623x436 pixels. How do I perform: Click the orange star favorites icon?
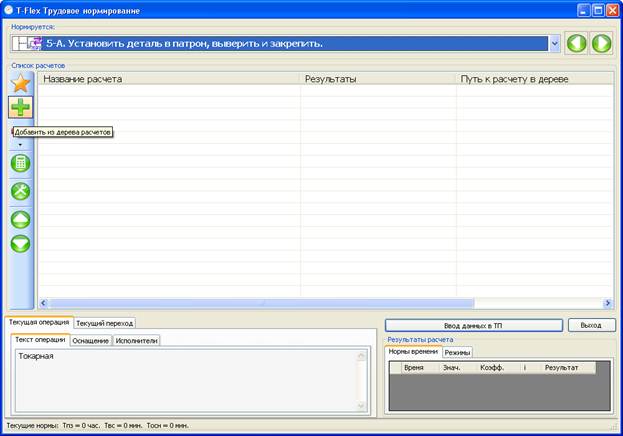coord(21,83)
